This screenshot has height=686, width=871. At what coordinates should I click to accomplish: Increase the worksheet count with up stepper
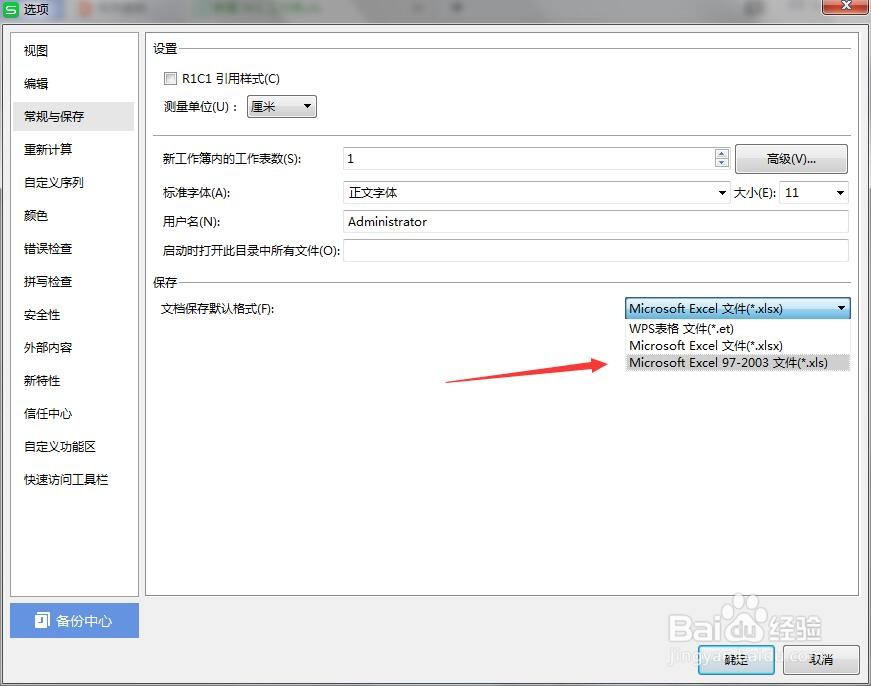(721, 154)
